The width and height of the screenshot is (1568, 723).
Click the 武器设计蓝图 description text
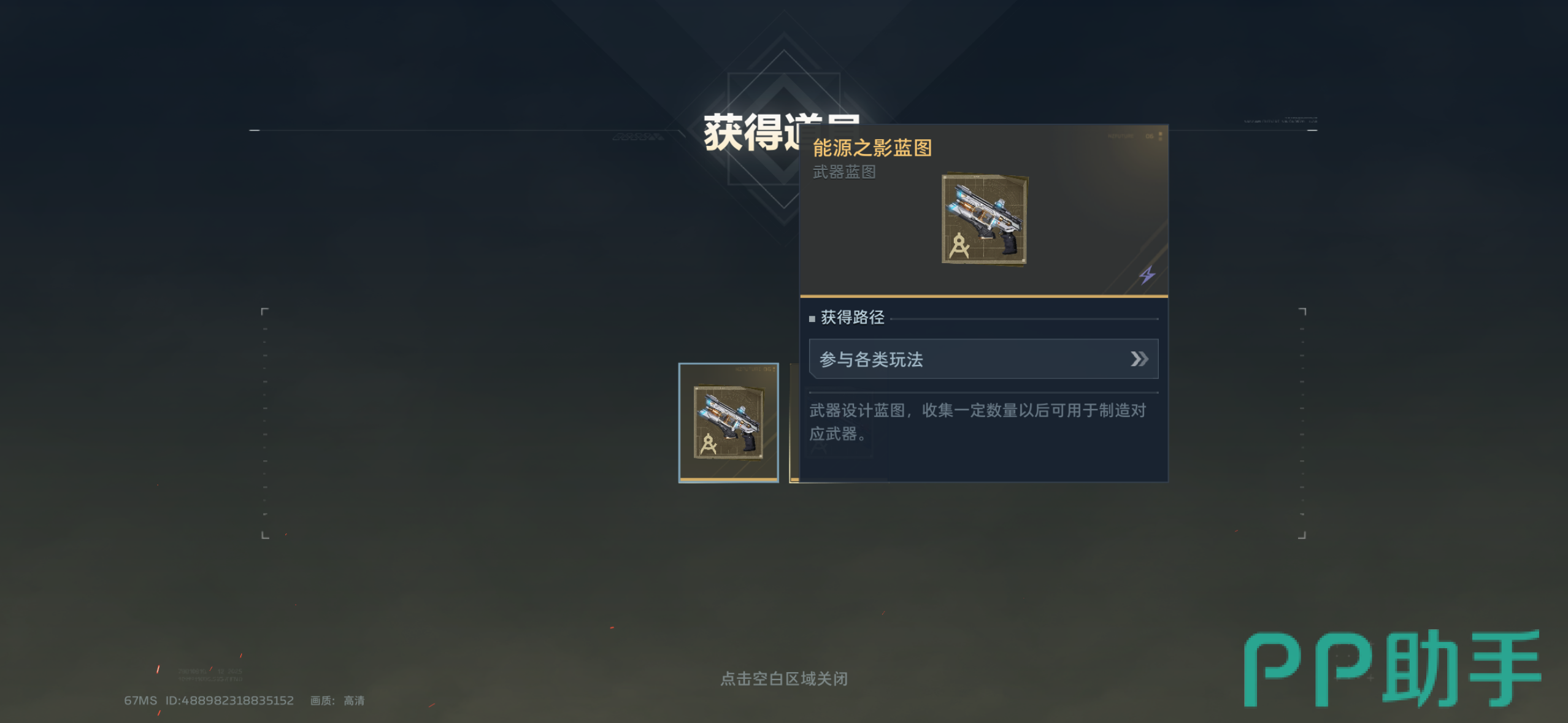pyautogui.click(x=978, y=422)
